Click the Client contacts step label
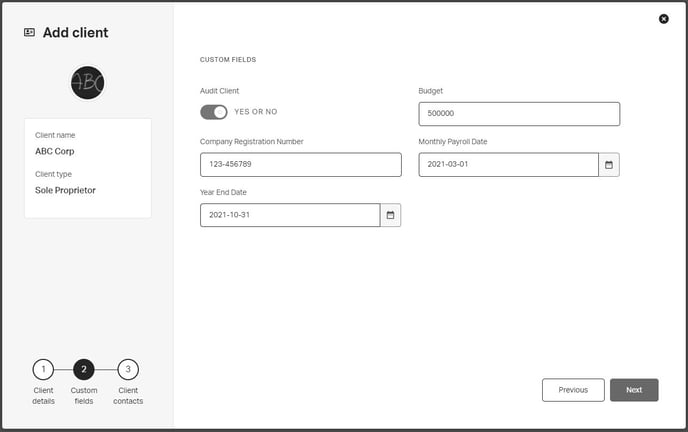The image size is (688, 432). 128,396
